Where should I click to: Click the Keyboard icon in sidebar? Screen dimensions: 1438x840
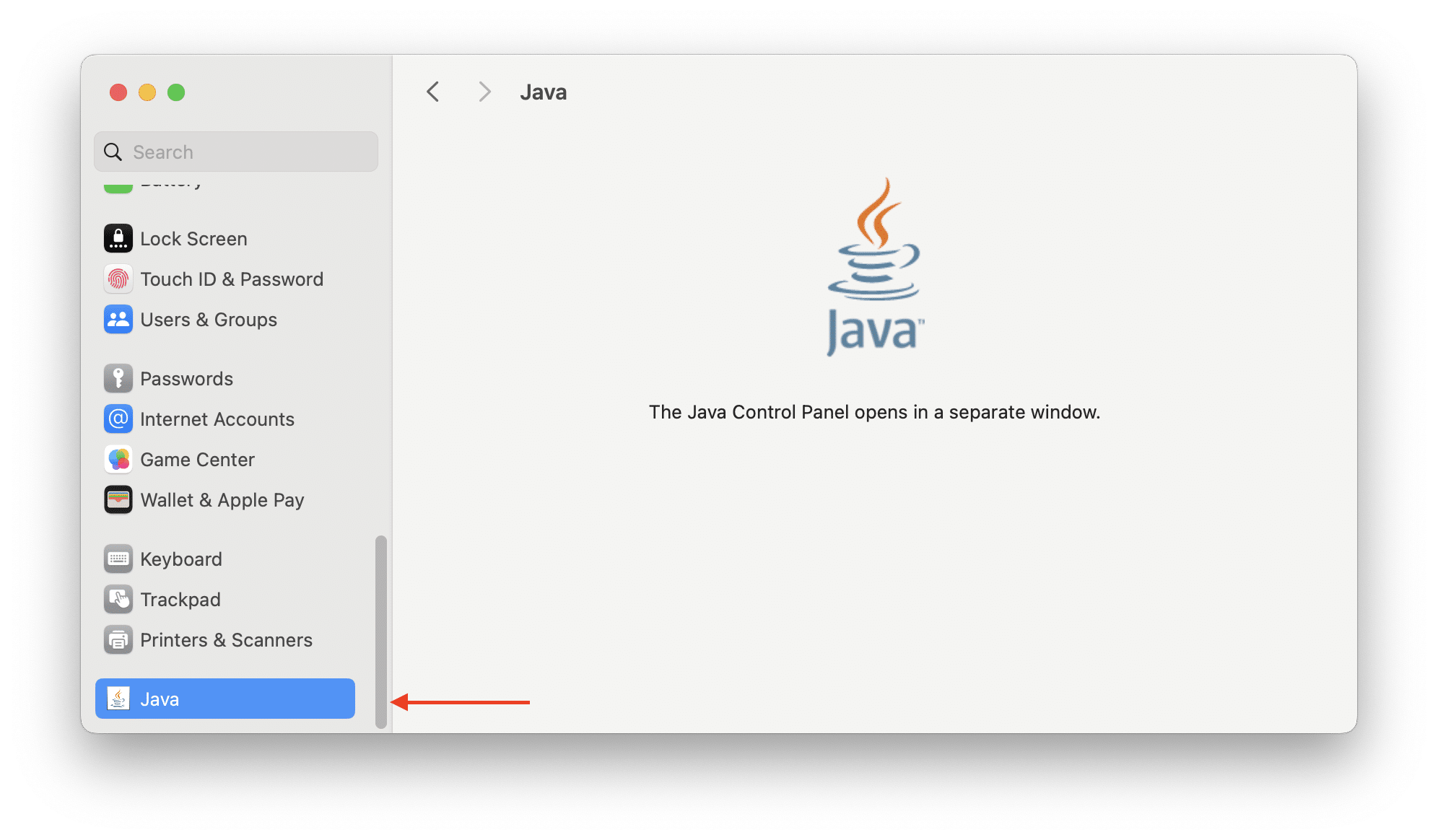(x=118, y=559)
